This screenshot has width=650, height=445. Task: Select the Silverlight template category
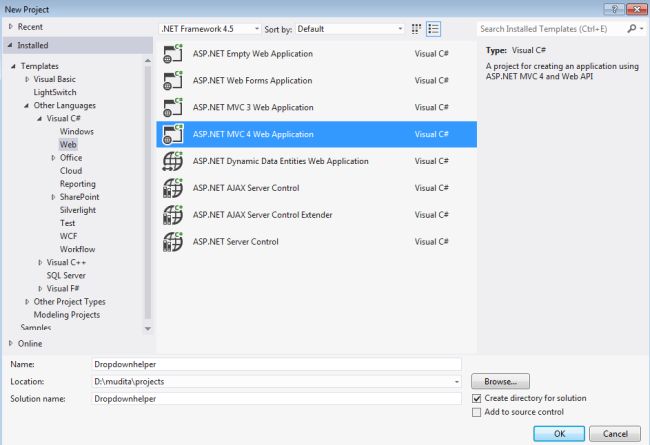78,210
